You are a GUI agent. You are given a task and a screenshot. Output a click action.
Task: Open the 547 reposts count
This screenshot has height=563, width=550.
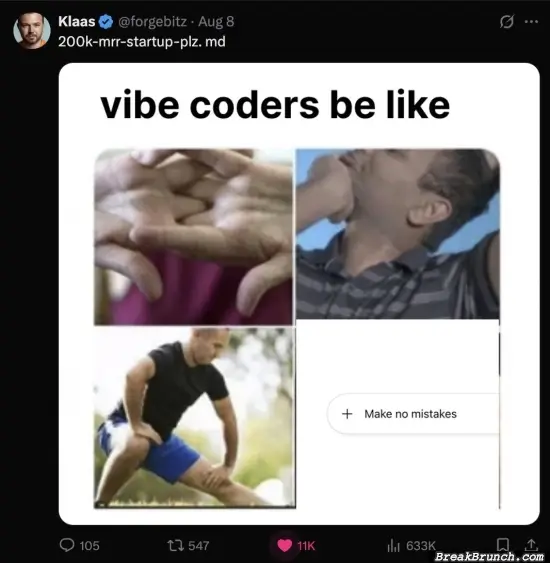[199, 546]
